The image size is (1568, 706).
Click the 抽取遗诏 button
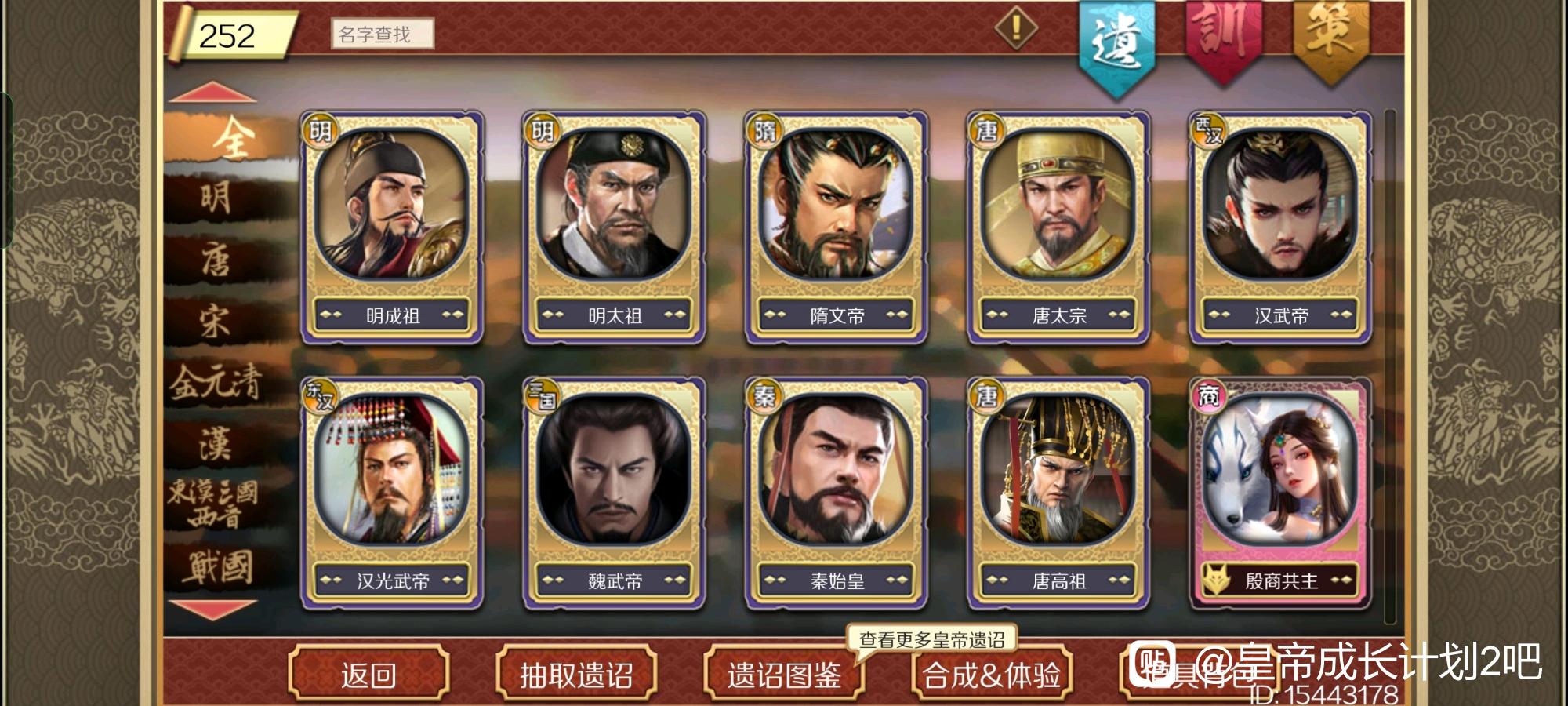tap(576, 674)
